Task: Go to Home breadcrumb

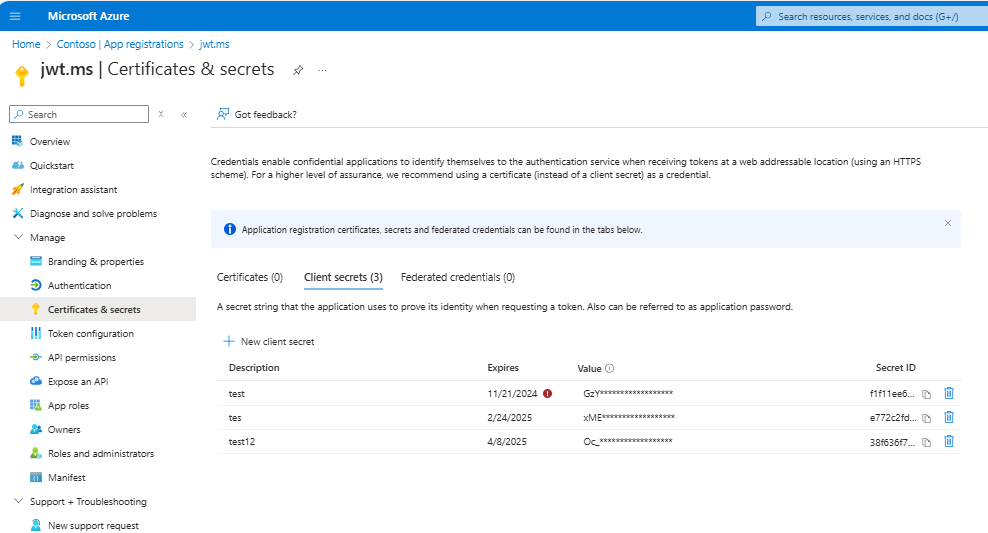Action: (x=26, y=44)
